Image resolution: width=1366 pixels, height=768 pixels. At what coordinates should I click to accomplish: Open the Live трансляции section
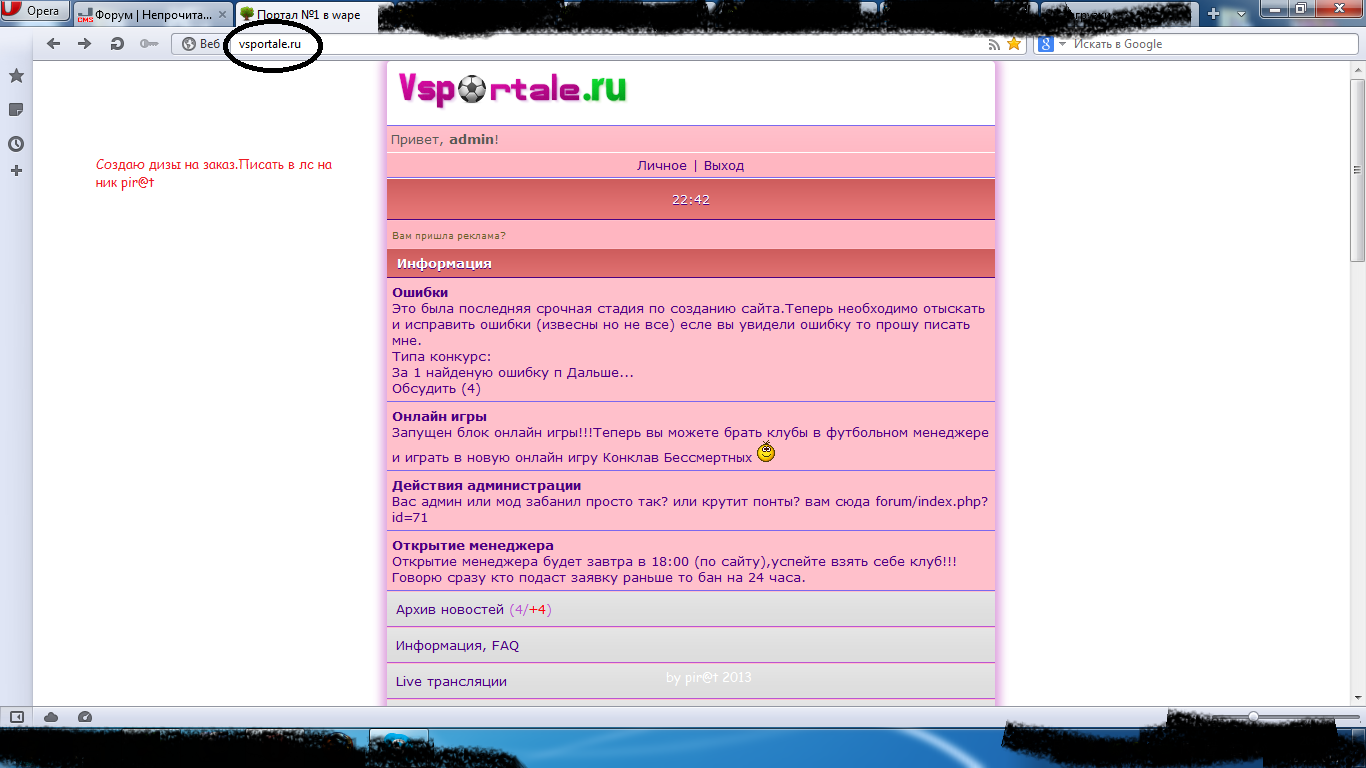tap(691, 681)
